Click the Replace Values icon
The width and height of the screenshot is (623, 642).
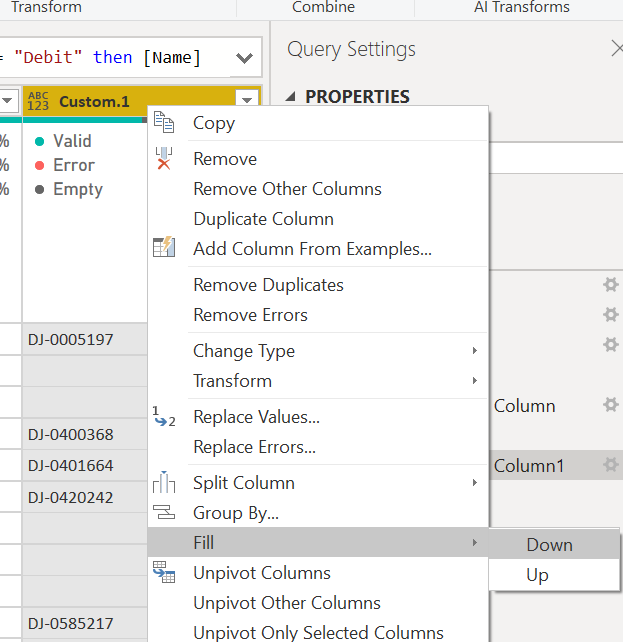pos(164,416)
